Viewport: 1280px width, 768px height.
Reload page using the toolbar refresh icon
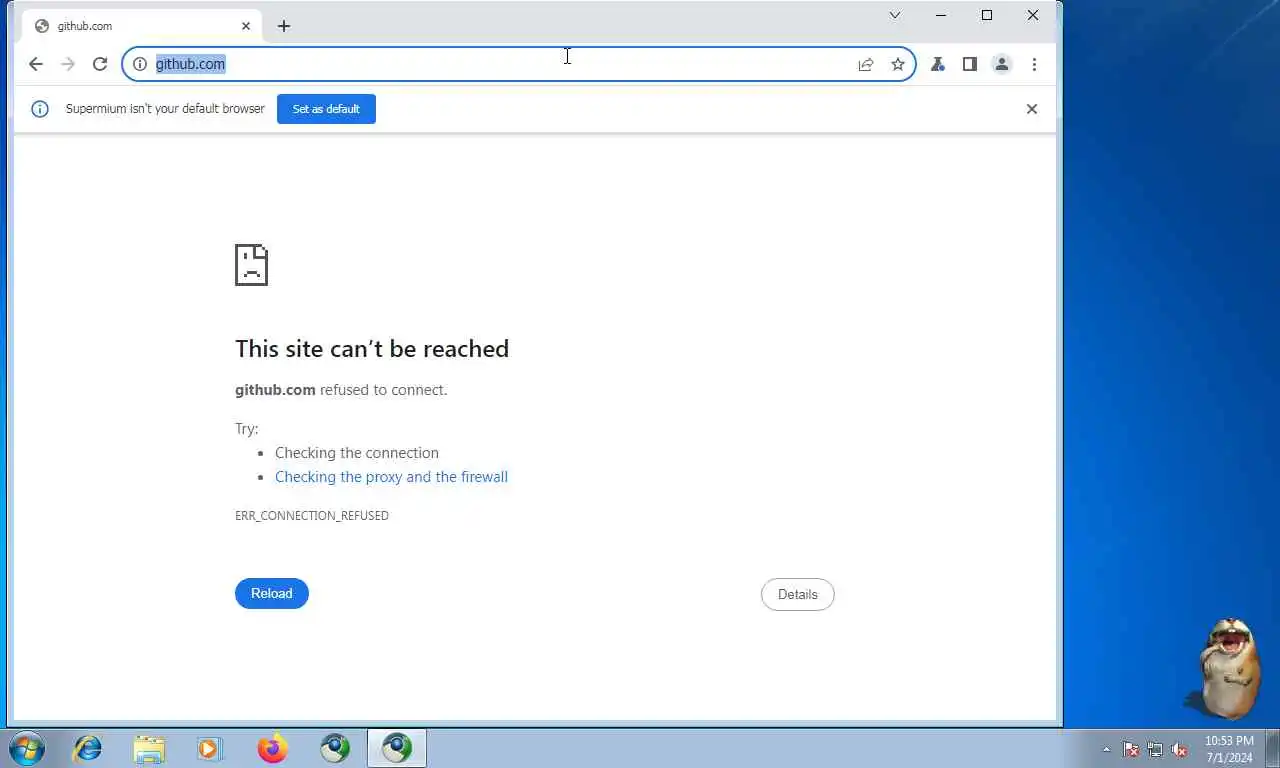(x=100, y=64)
